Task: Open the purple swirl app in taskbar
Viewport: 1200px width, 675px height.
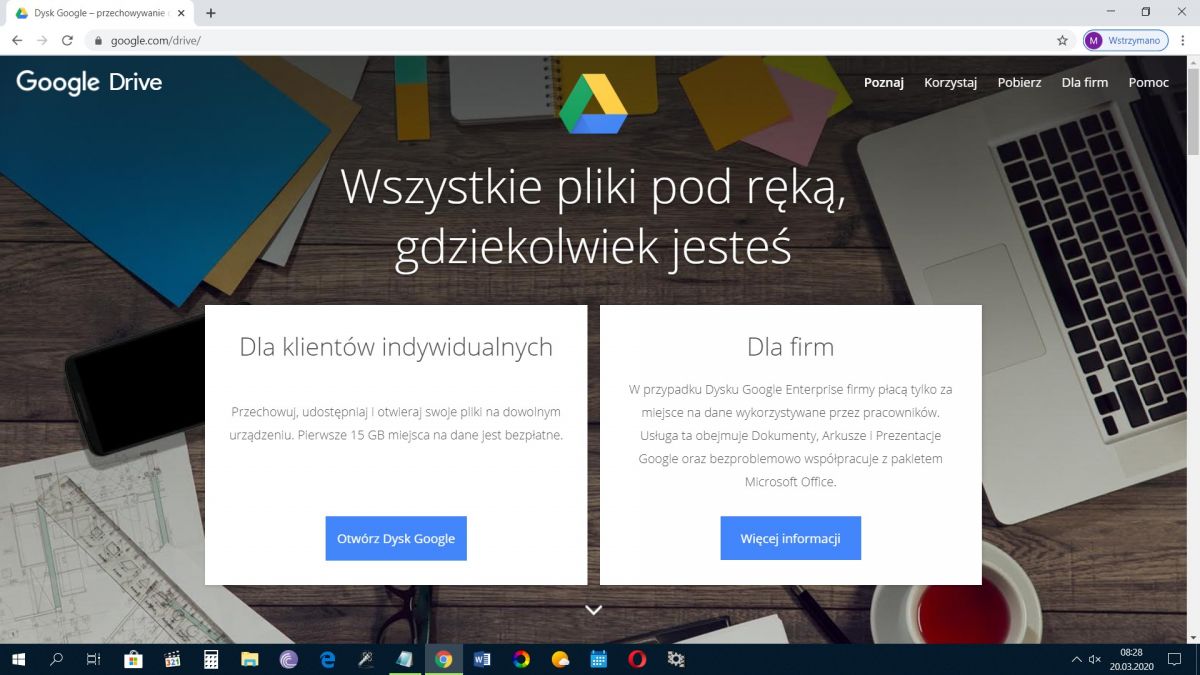Action: click(289, 659)
